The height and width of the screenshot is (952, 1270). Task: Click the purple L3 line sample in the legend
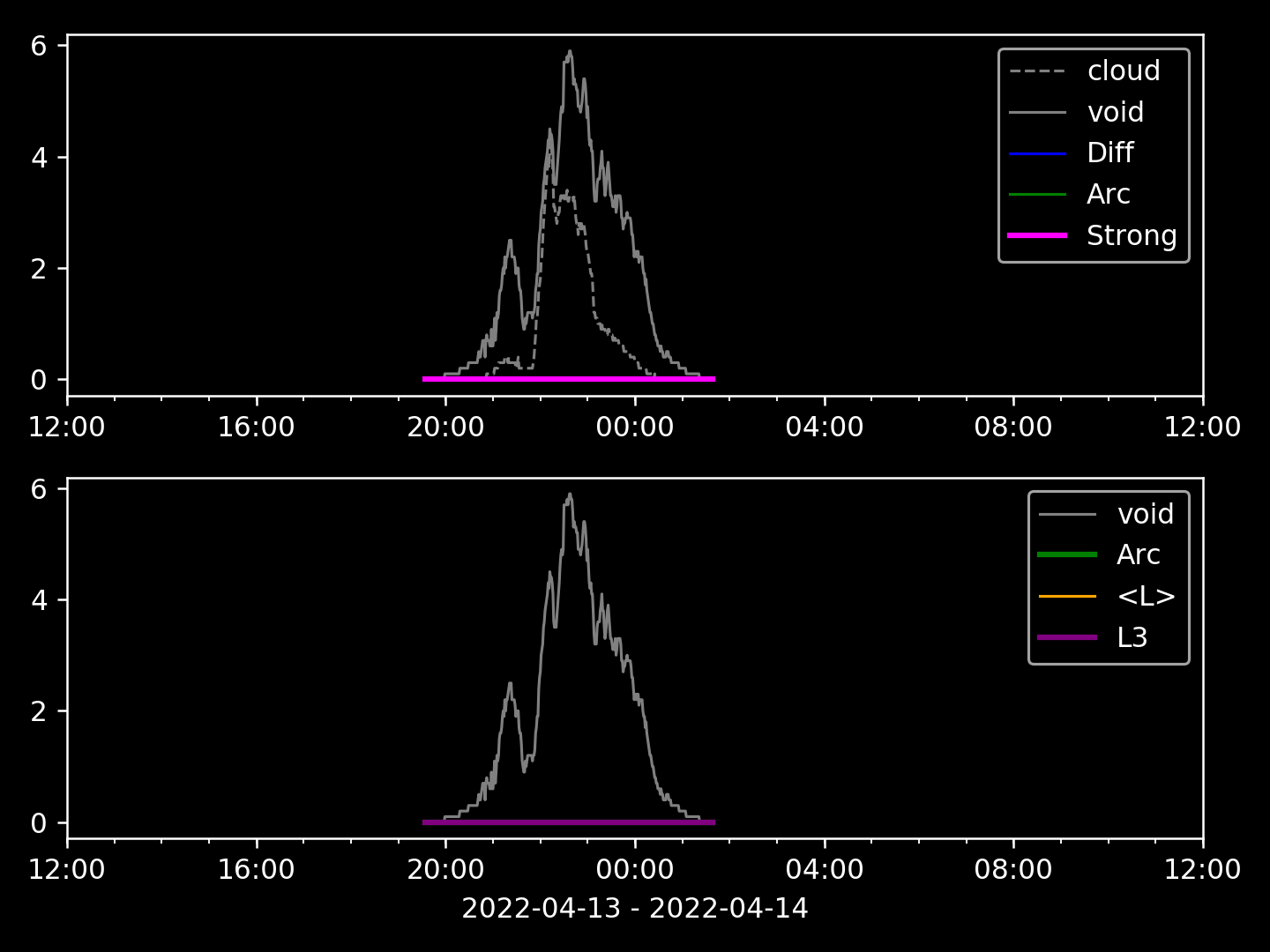tap(1067, 637)
